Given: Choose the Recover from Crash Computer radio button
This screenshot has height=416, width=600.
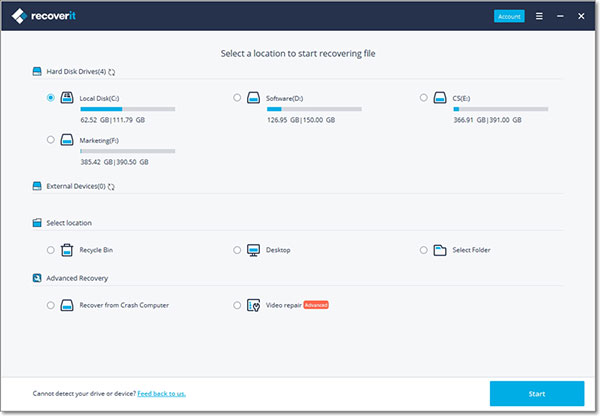Looking at the screenshot, I should click(x=51, y=304).
